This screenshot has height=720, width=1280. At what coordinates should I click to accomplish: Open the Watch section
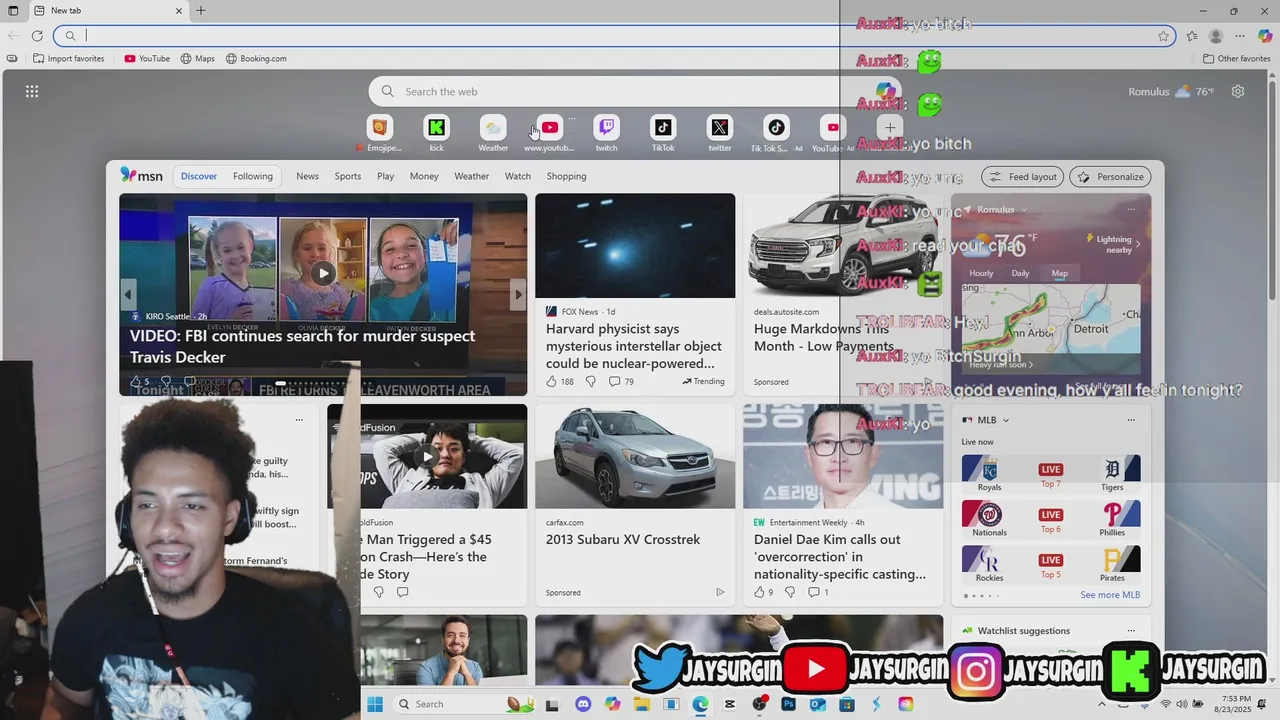coord(518,176)
